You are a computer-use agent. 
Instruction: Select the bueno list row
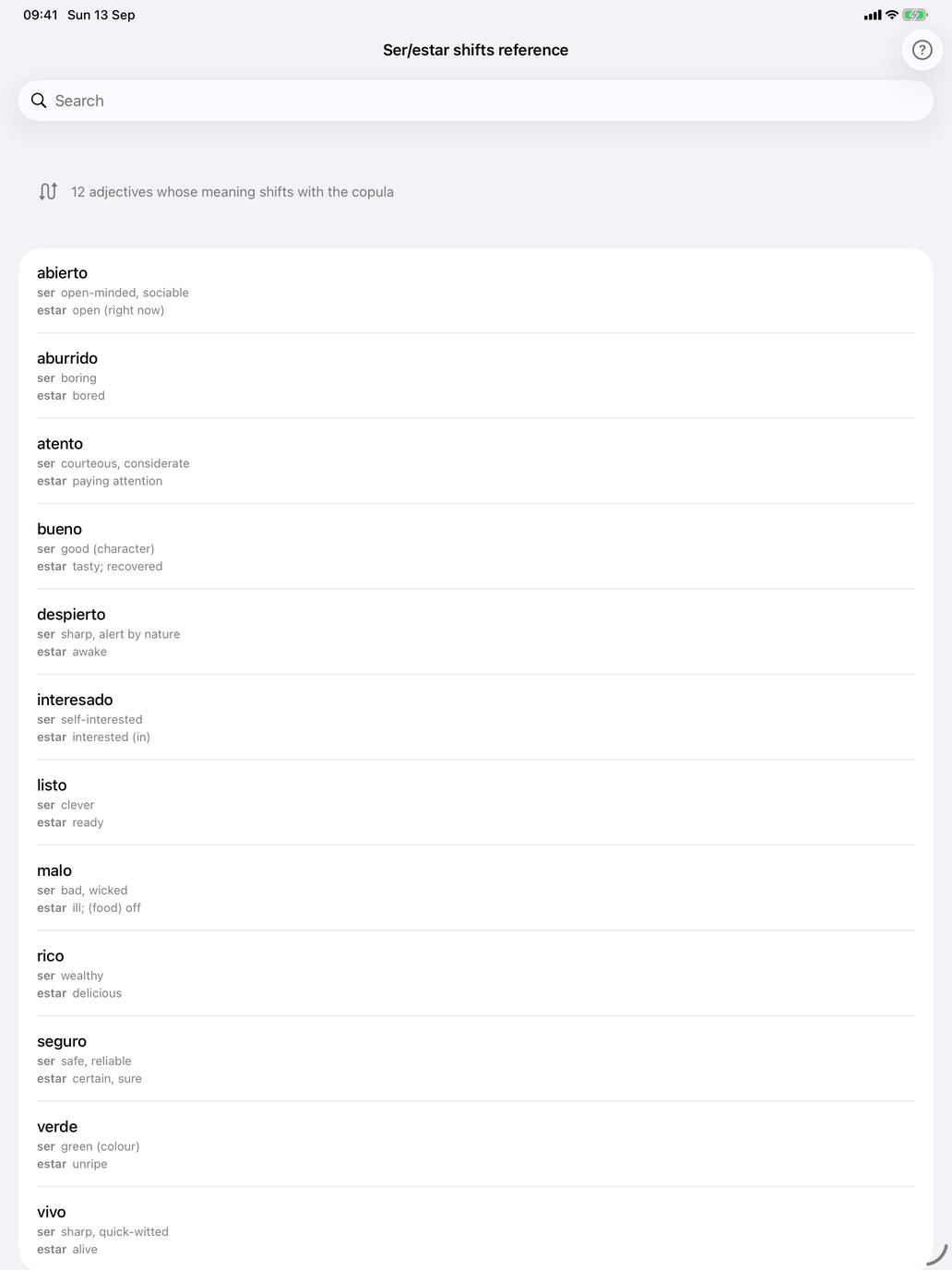[476, 546]
